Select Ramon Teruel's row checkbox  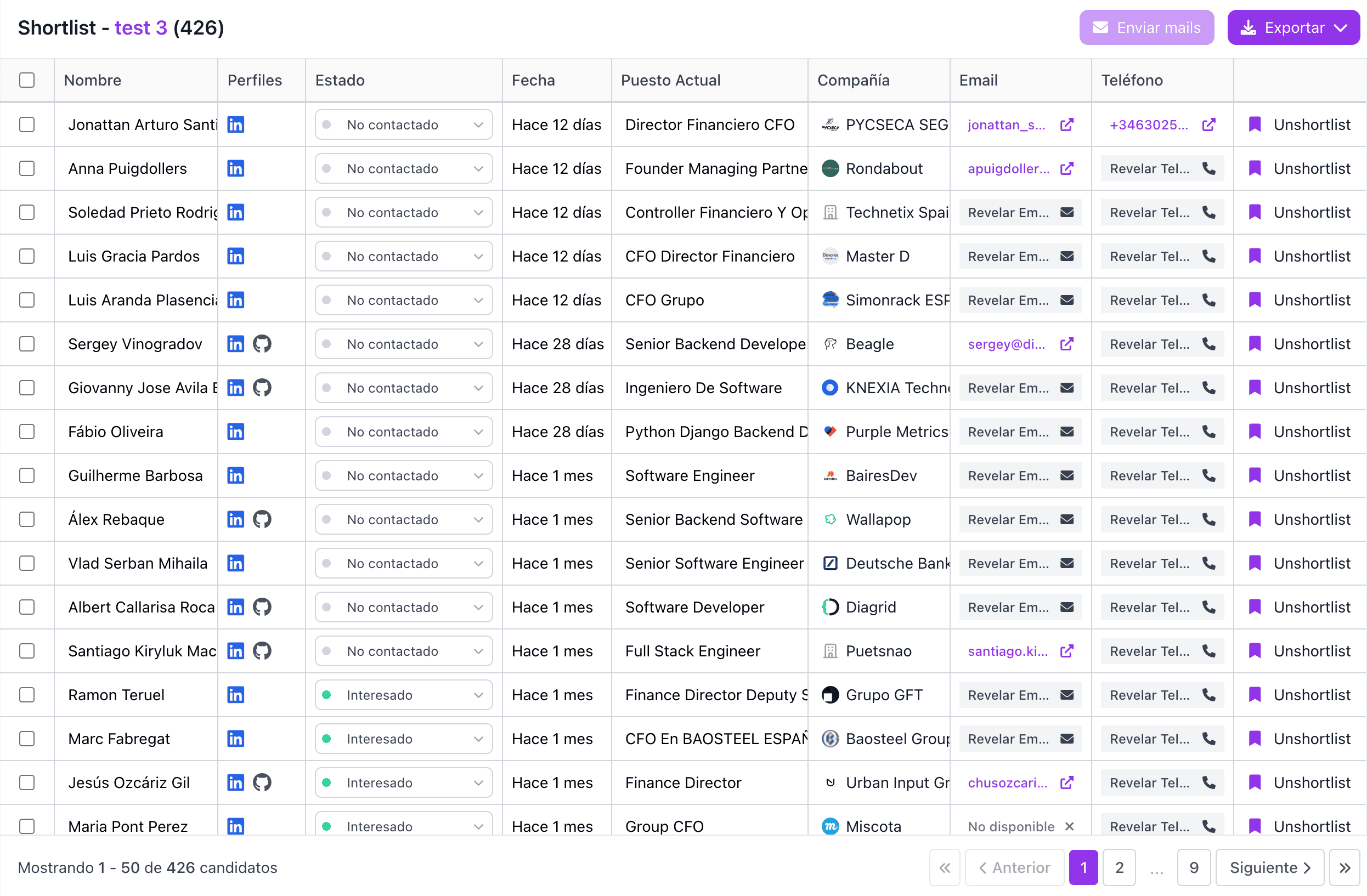click(x=27, y=695)
